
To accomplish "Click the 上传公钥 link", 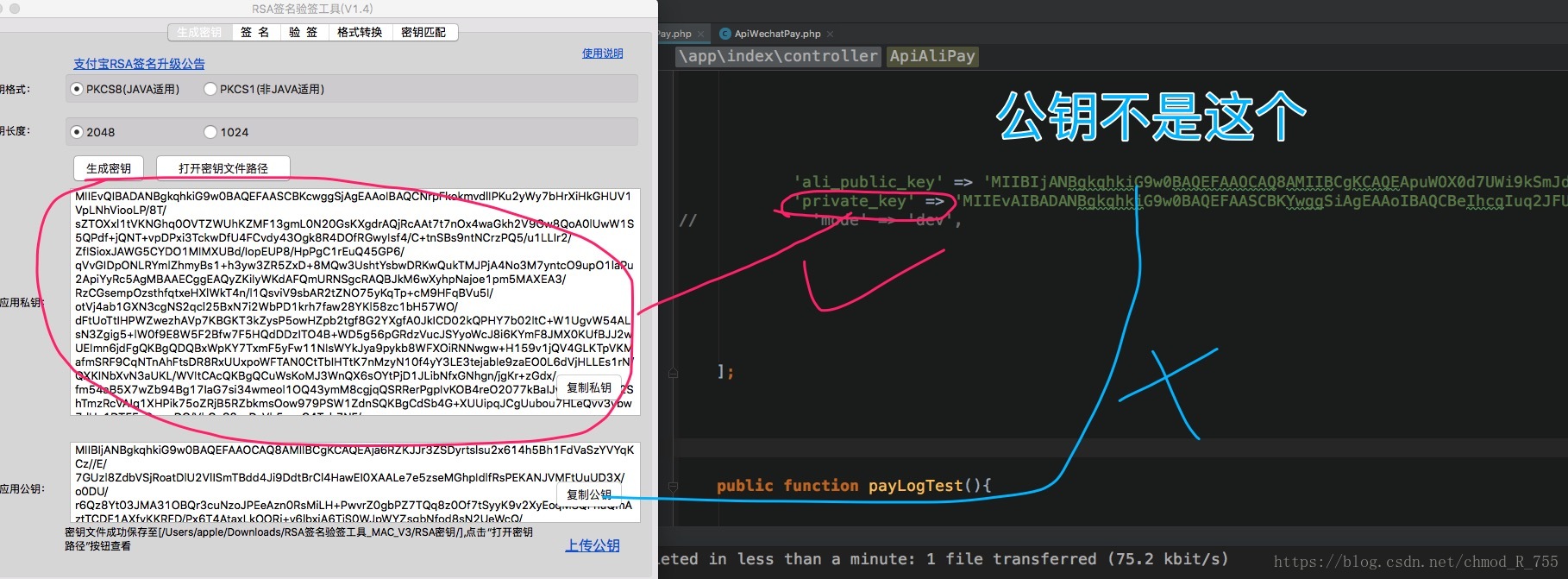I will [x=593, y=545].
